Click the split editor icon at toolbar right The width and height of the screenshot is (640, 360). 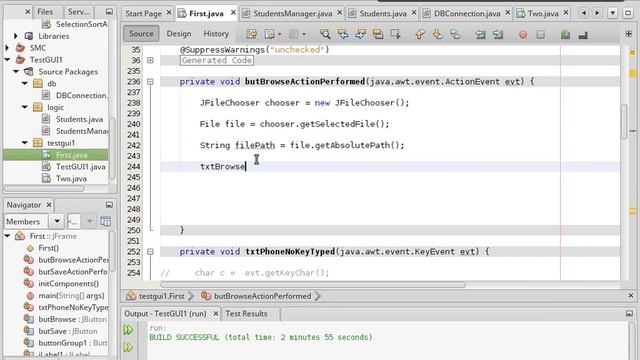pos(629,34)
